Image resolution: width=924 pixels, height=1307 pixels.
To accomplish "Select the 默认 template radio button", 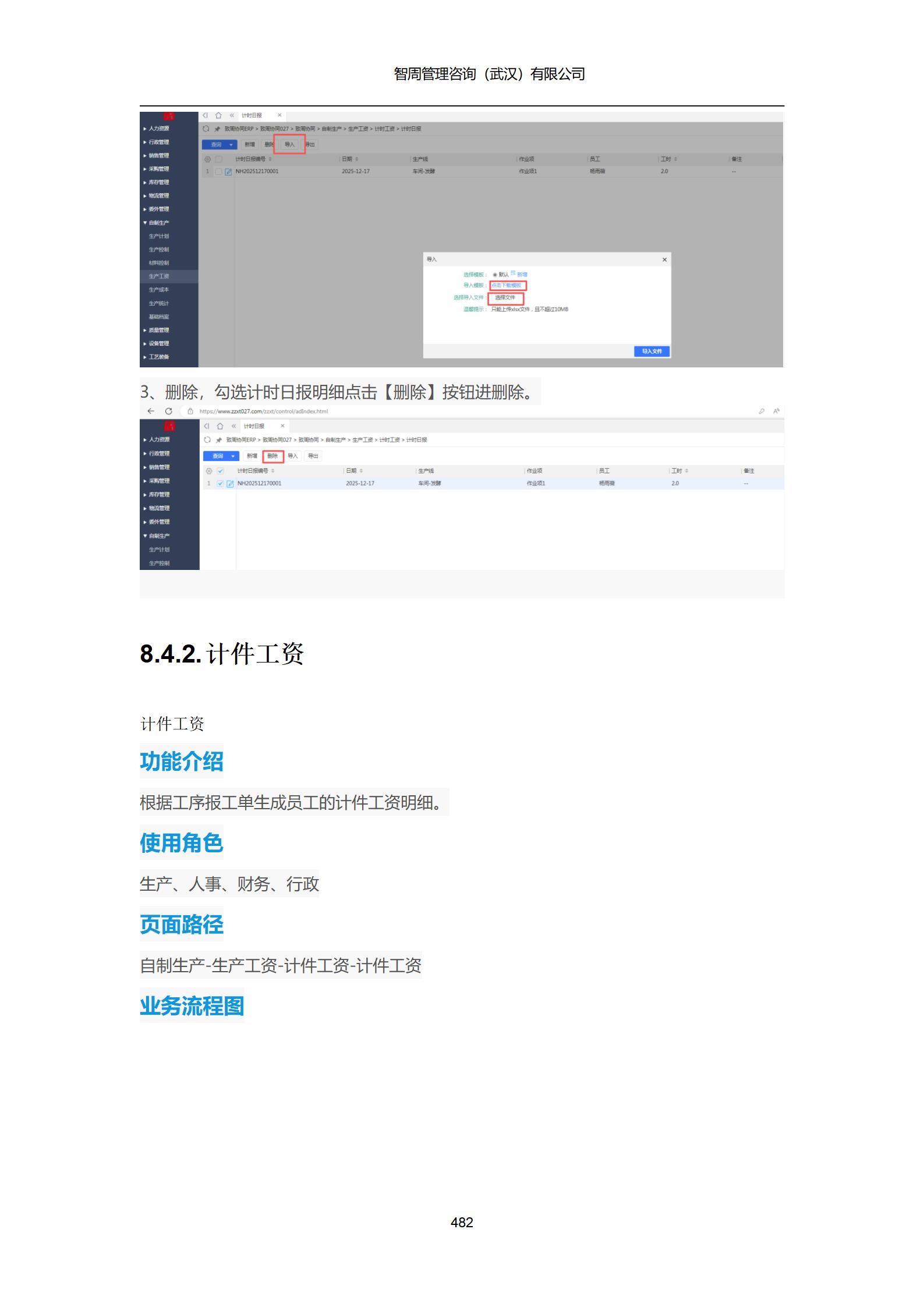I will [495, 274].
